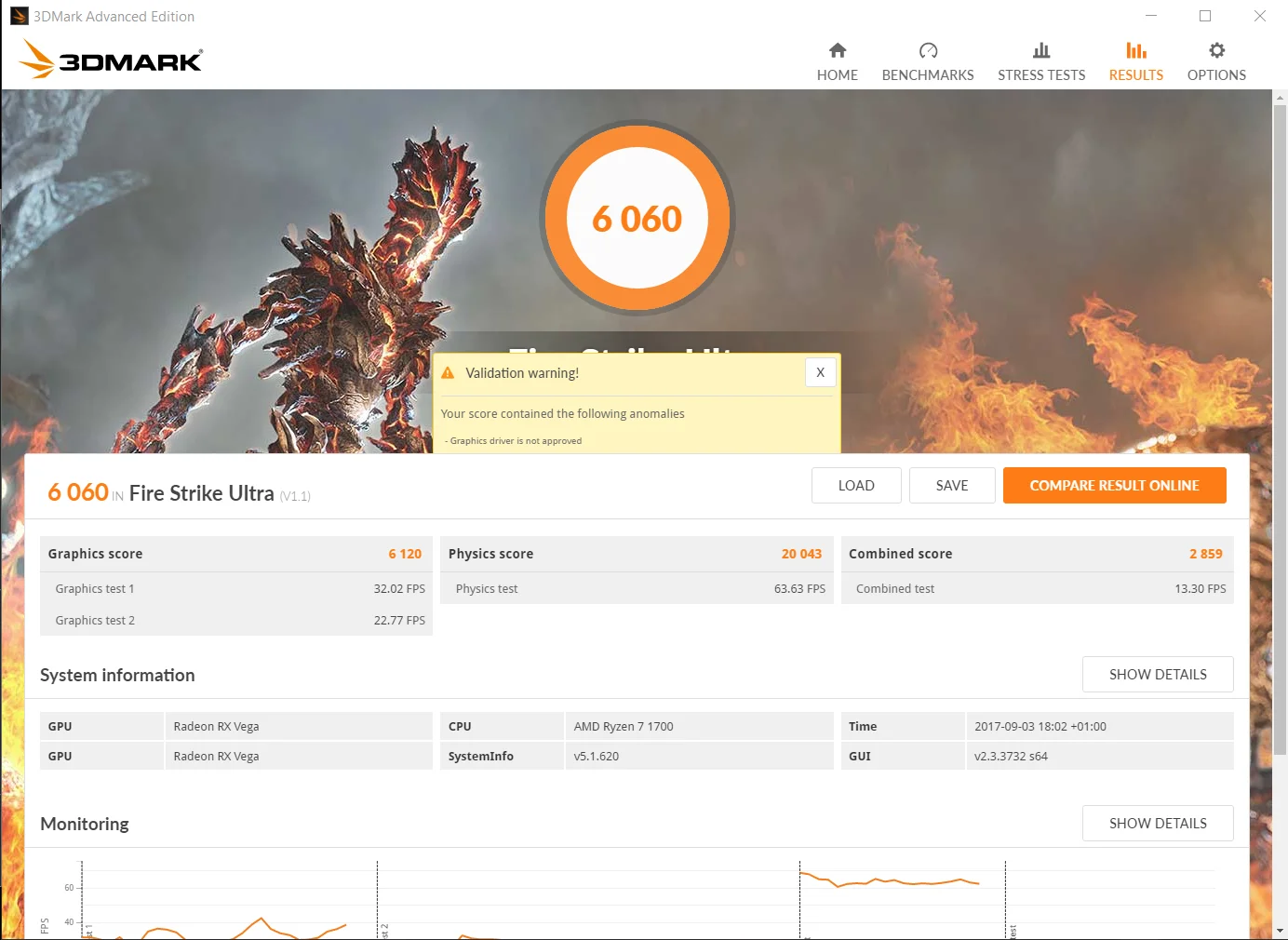The image size is (1288, 940).
Task: Click the home house icon
Action: click(x=838, y=50)
